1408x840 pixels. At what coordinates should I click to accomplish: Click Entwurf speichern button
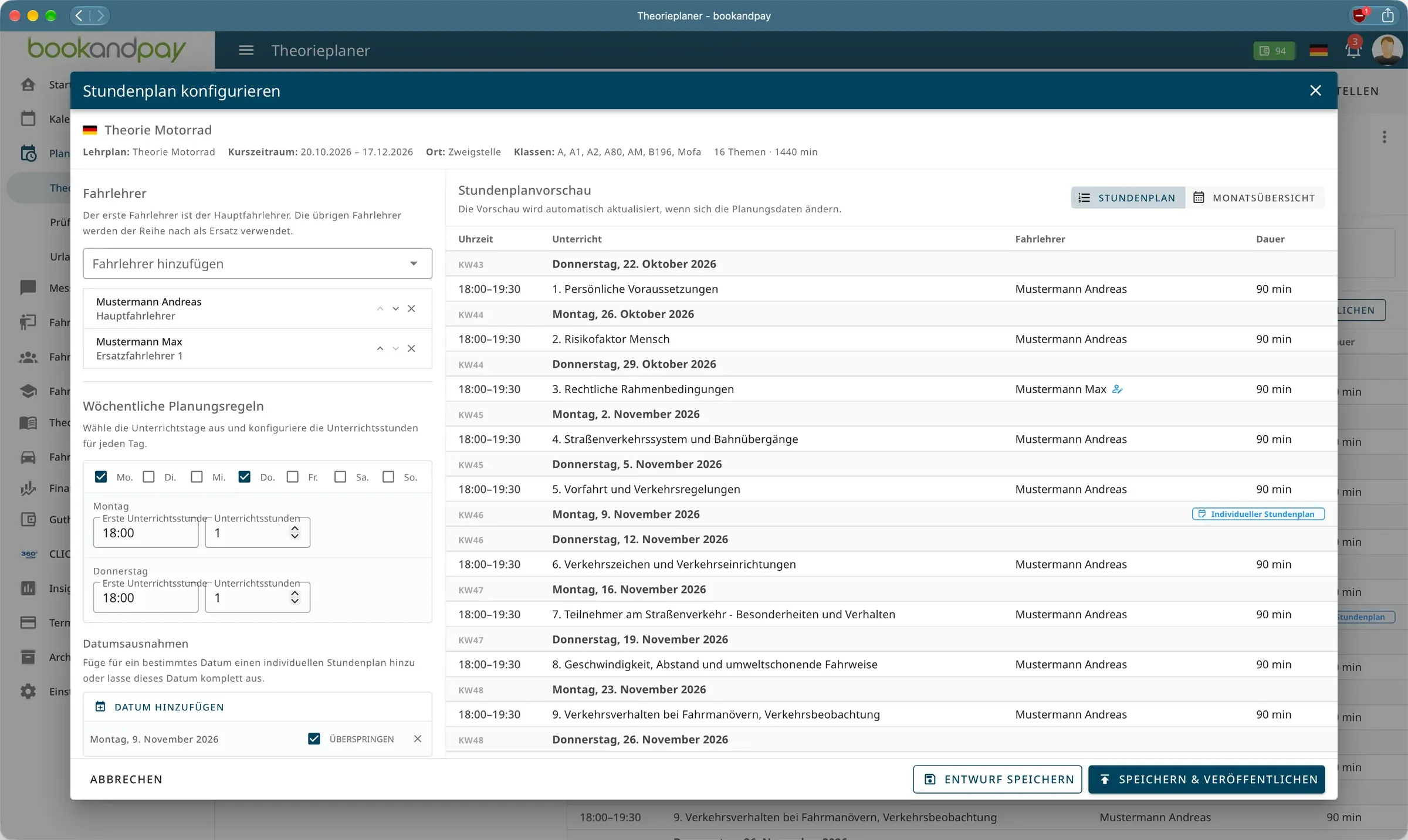point(997,779)
